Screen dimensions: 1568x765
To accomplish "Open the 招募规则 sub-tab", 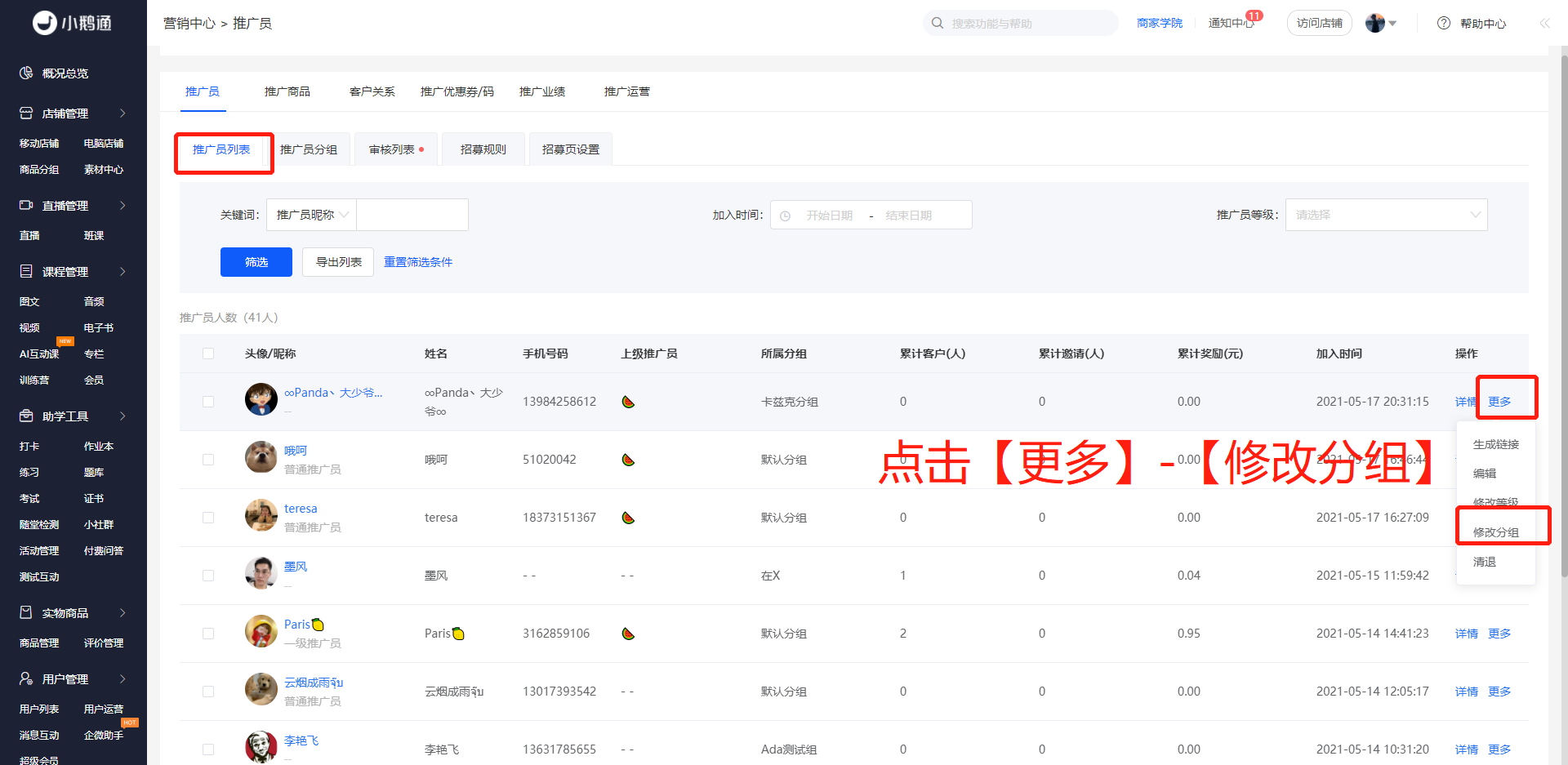I will pos(483,149).
